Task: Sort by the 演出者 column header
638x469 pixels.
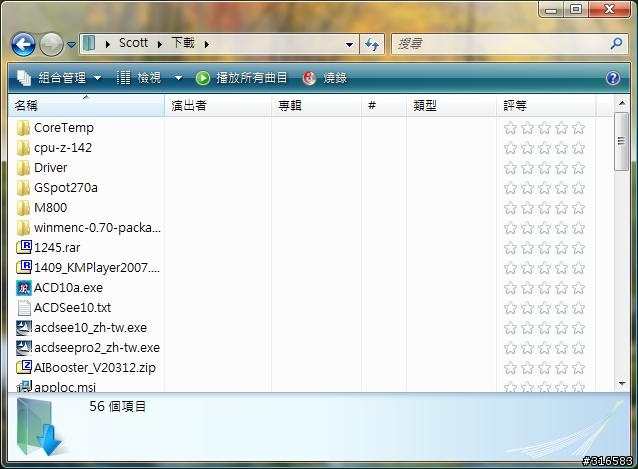Action: pyautogui.click(x=218, y=106)
